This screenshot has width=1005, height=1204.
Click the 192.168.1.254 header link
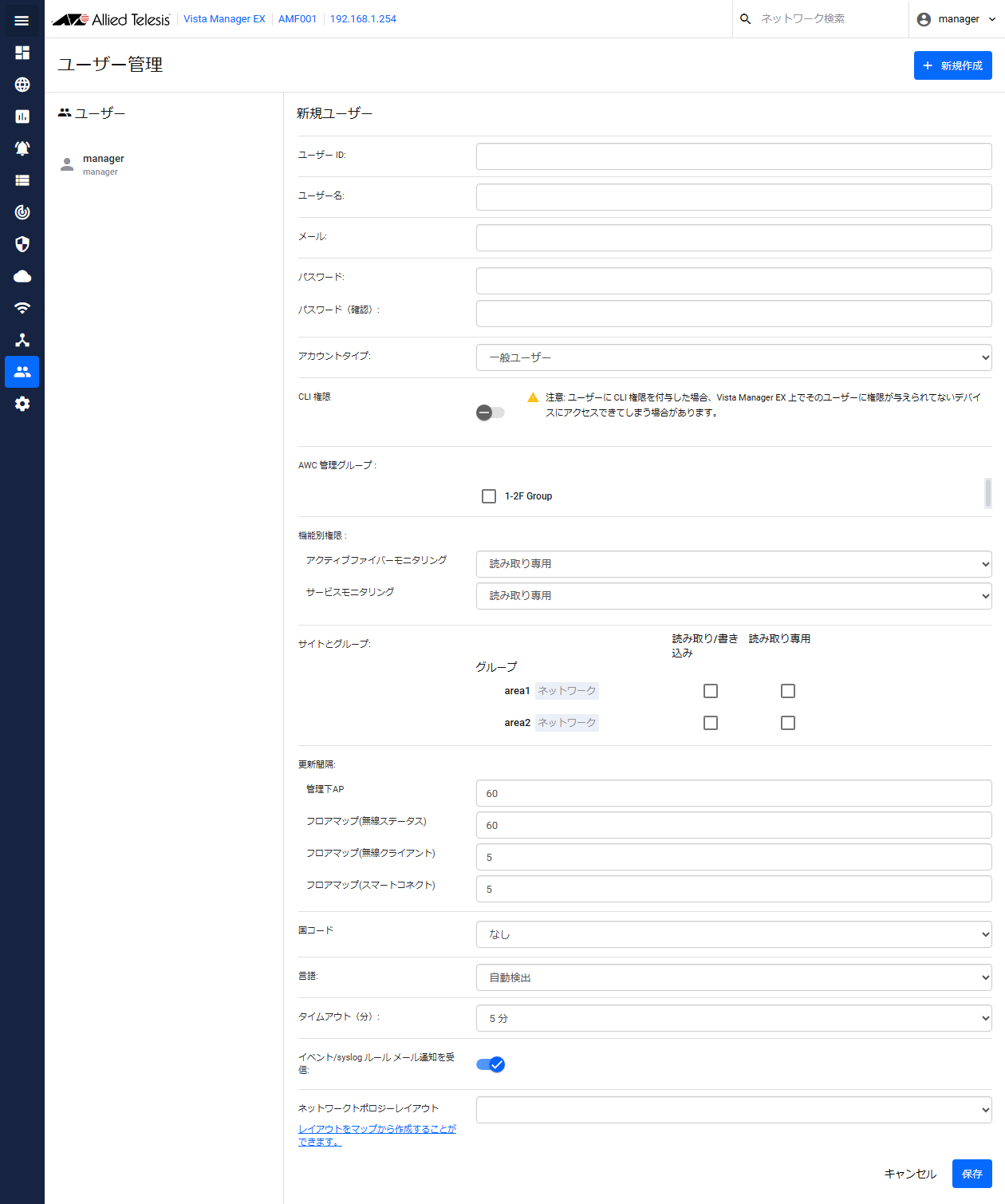[x=363, y=19]
